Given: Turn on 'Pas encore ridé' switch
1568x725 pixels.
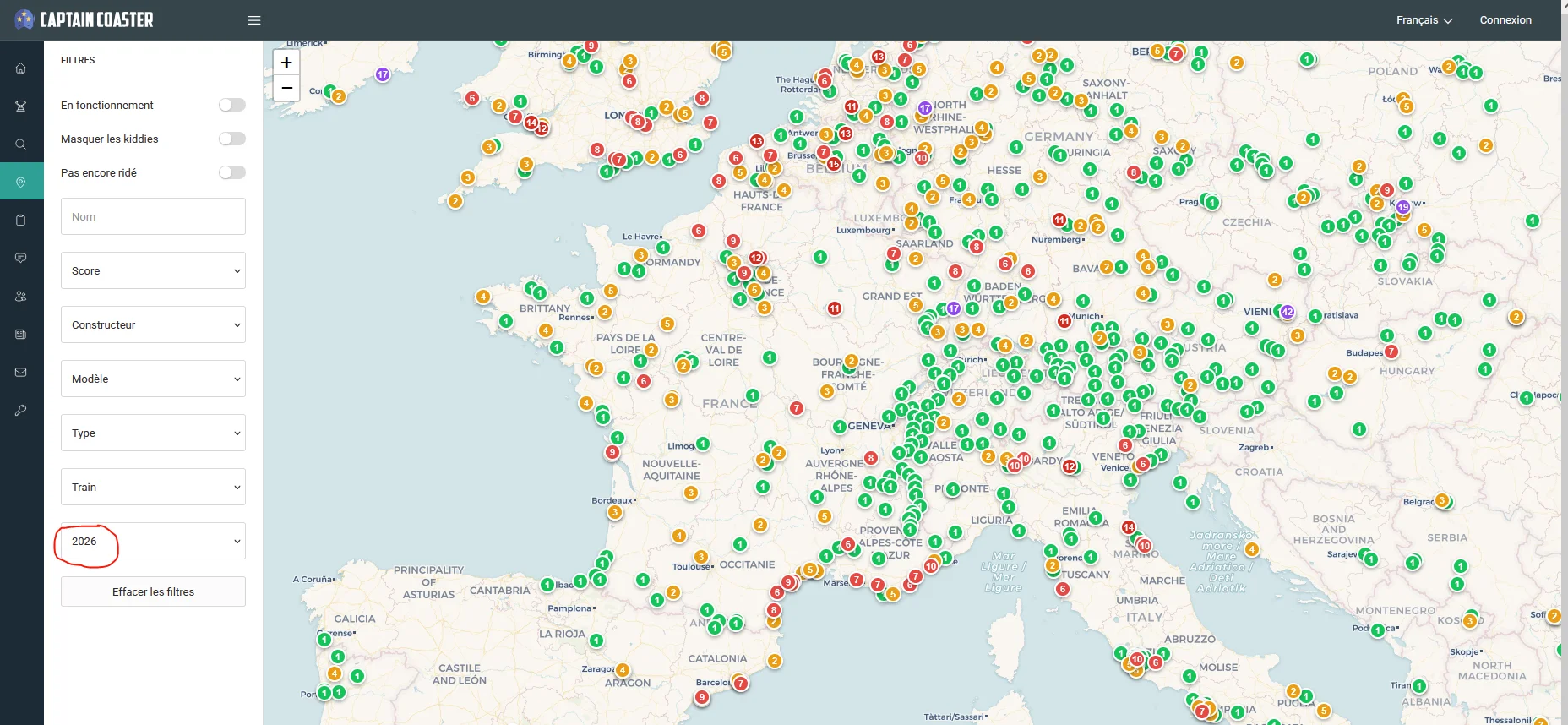Looking at the screenshot, I should (231, 172).
